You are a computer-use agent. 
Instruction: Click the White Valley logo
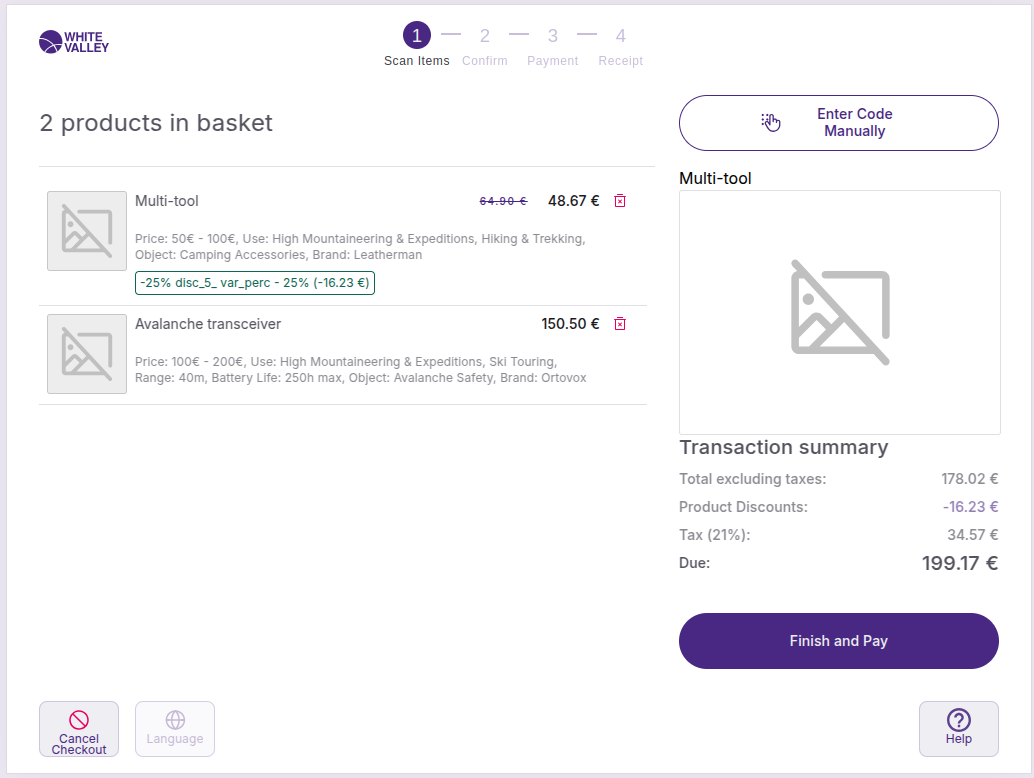(x=74, y=42)
